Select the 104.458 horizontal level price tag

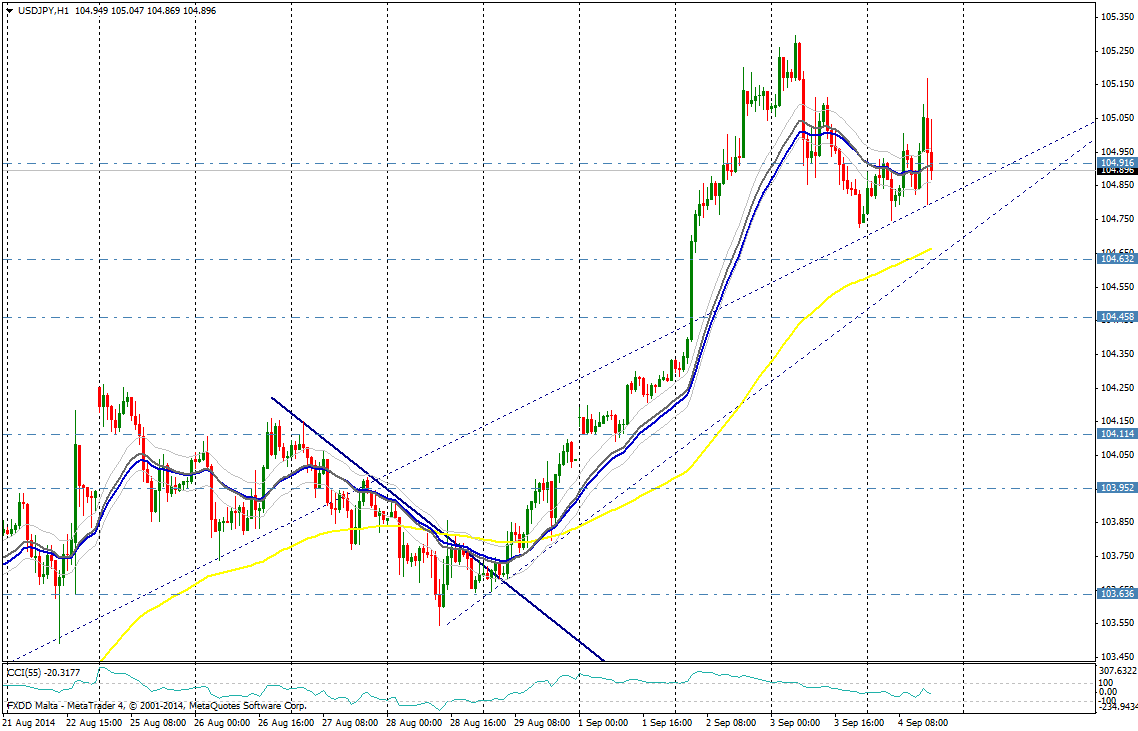(x=1117, y=317)
